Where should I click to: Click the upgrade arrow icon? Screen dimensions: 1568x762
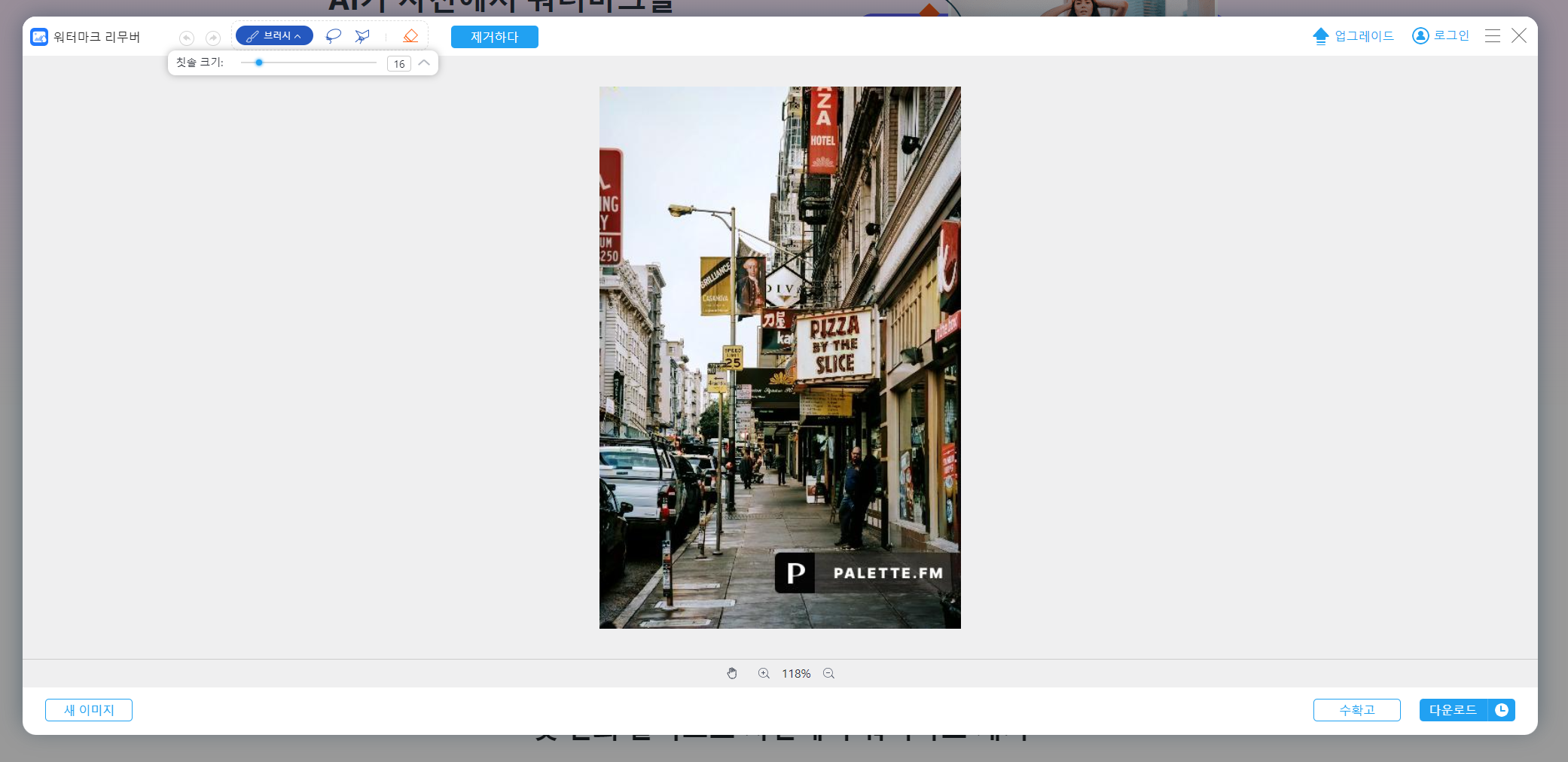pyautogui.click(x=1321, y=36)
